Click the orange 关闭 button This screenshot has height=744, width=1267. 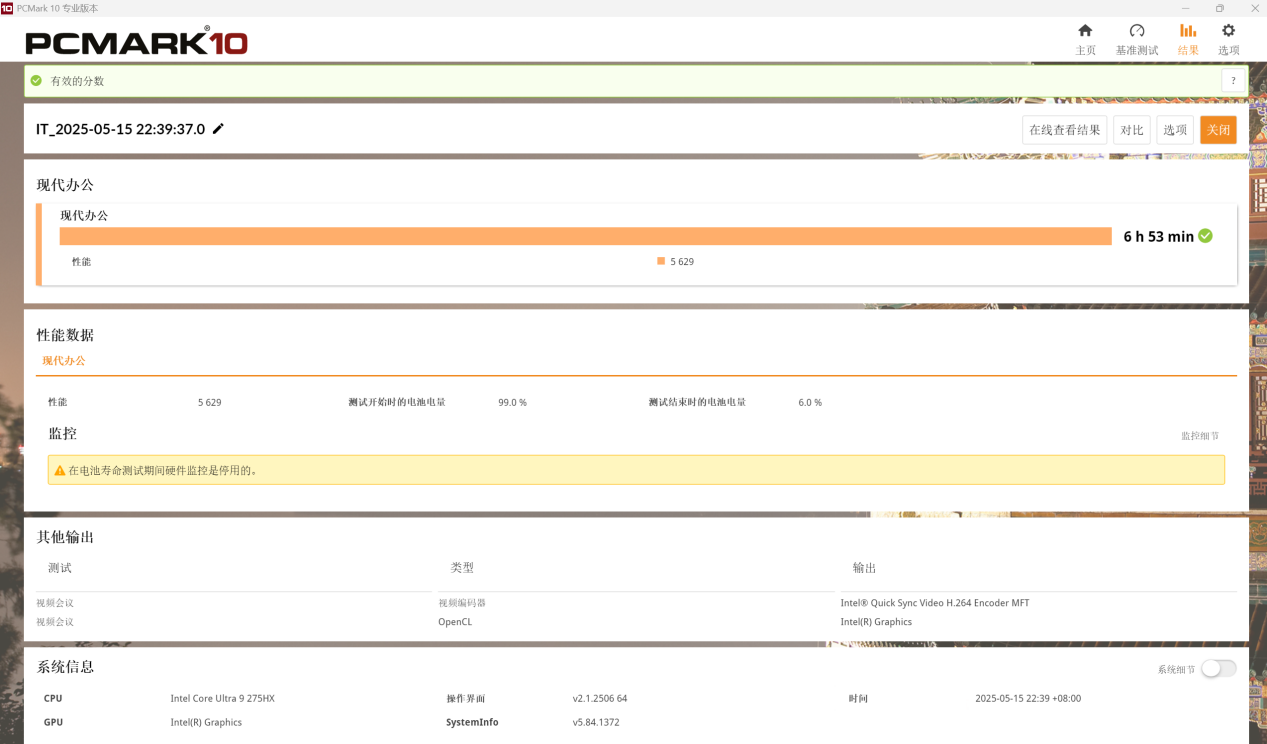pos(1218,130)
